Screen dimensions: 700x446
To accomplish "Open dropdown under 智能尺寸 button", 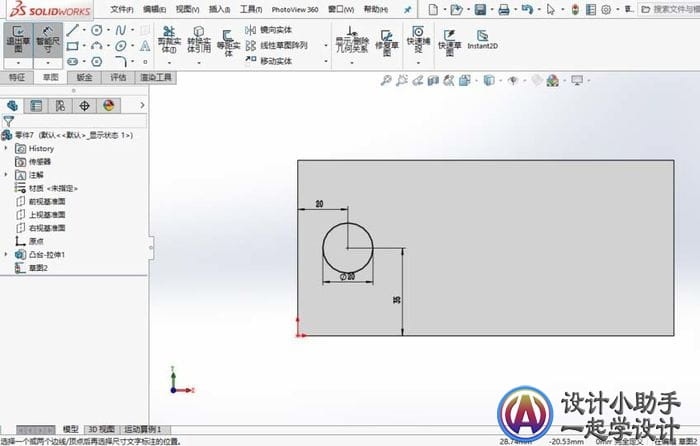I will 48,63.
